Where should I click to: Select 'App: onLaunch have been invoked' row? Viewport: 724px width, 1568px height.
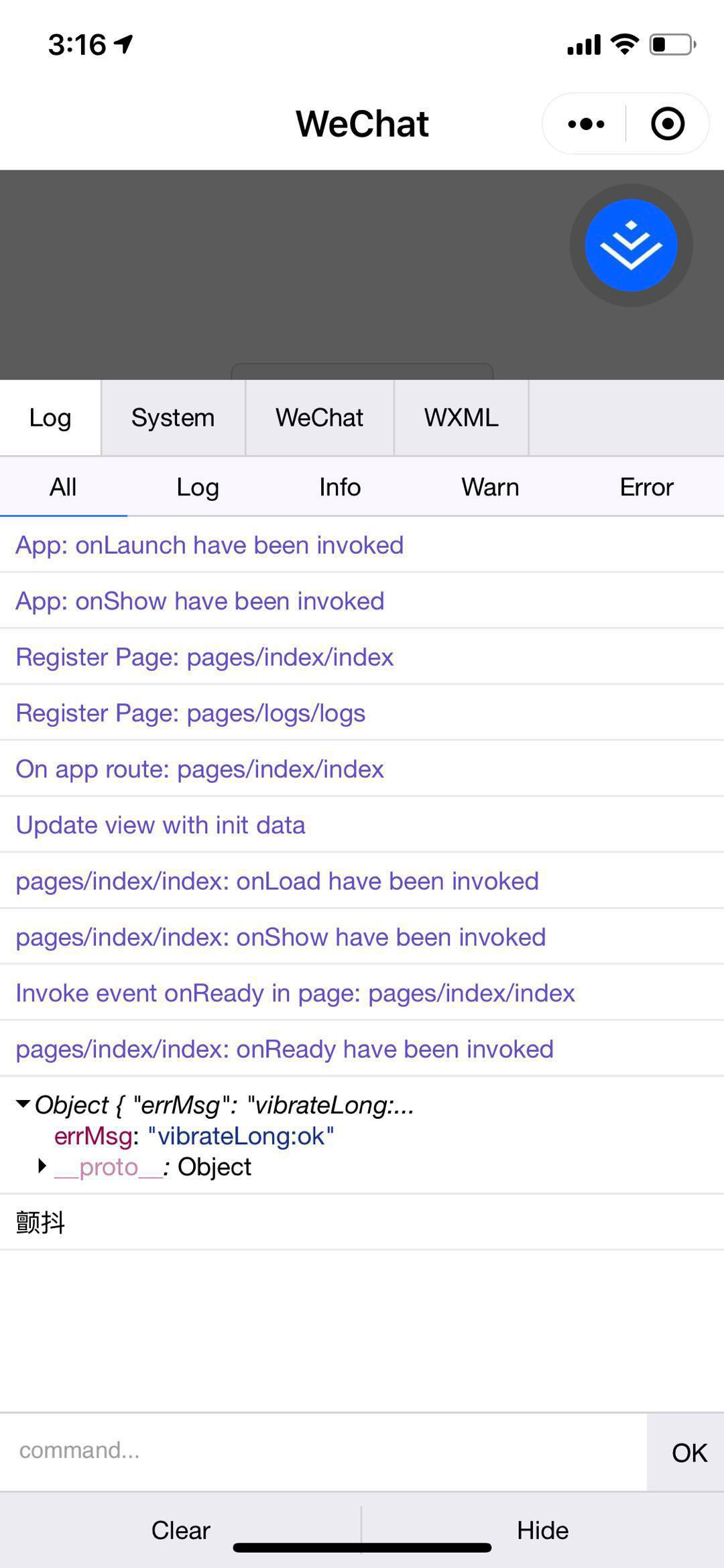[x=362, y=545]
